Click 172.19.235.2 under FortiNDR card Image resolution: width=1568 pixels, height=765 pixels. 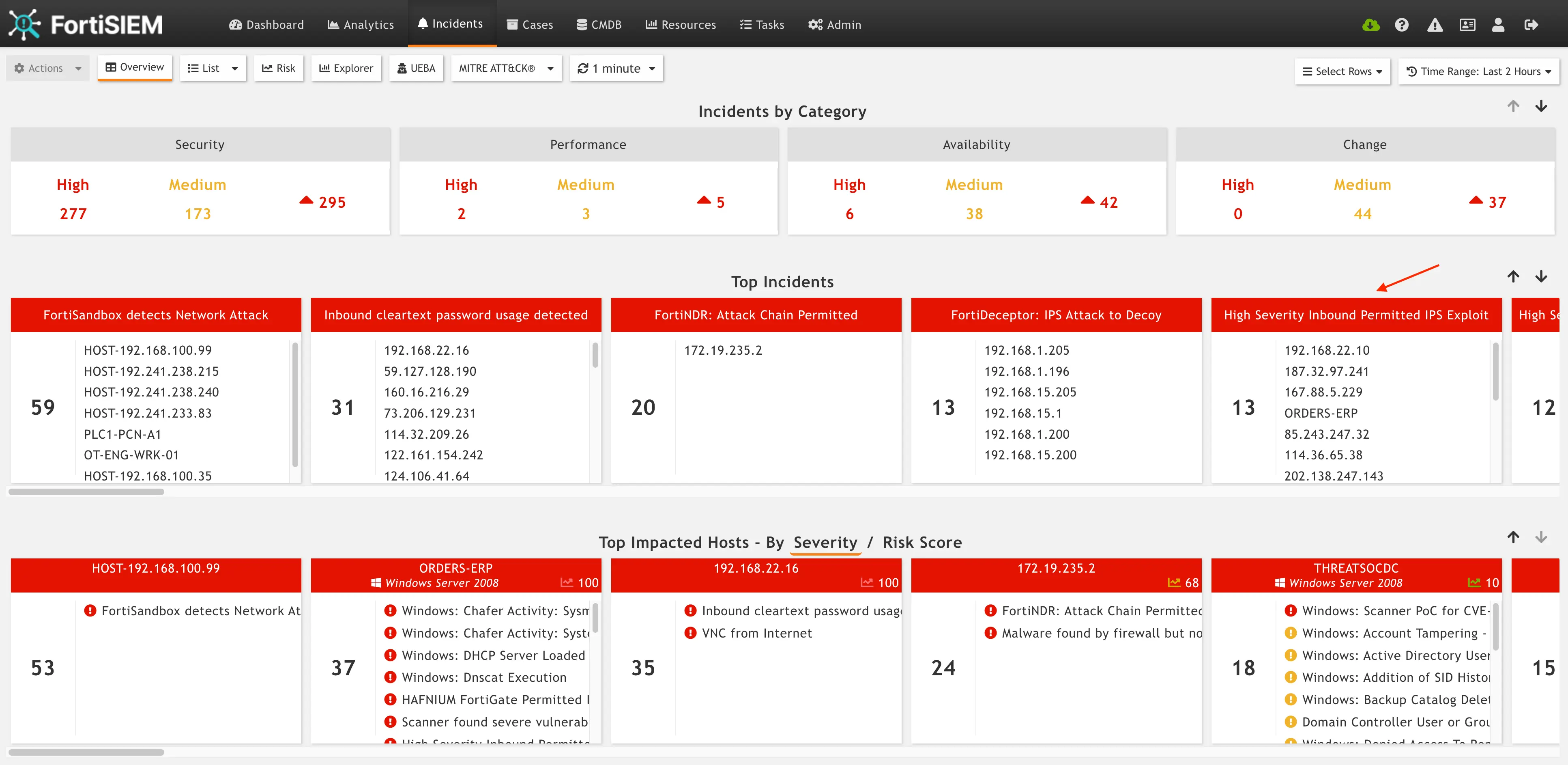(722, 350)
